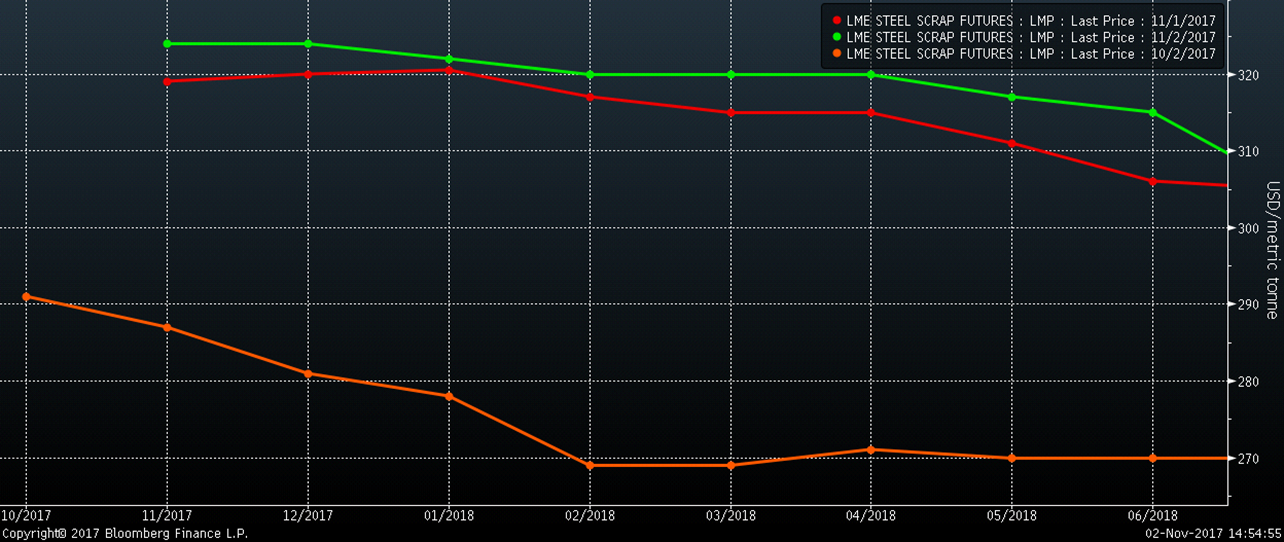Select the orange data point at 12/2017

[x=308, y=374]
